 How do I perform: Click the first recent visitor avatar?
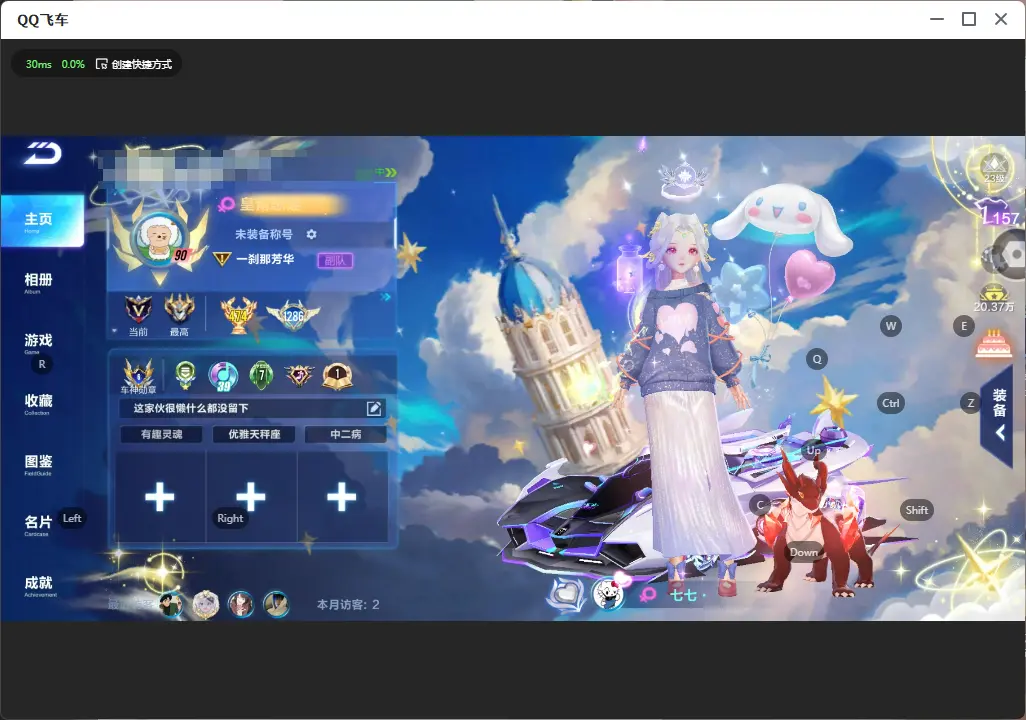tap(172, 603)
